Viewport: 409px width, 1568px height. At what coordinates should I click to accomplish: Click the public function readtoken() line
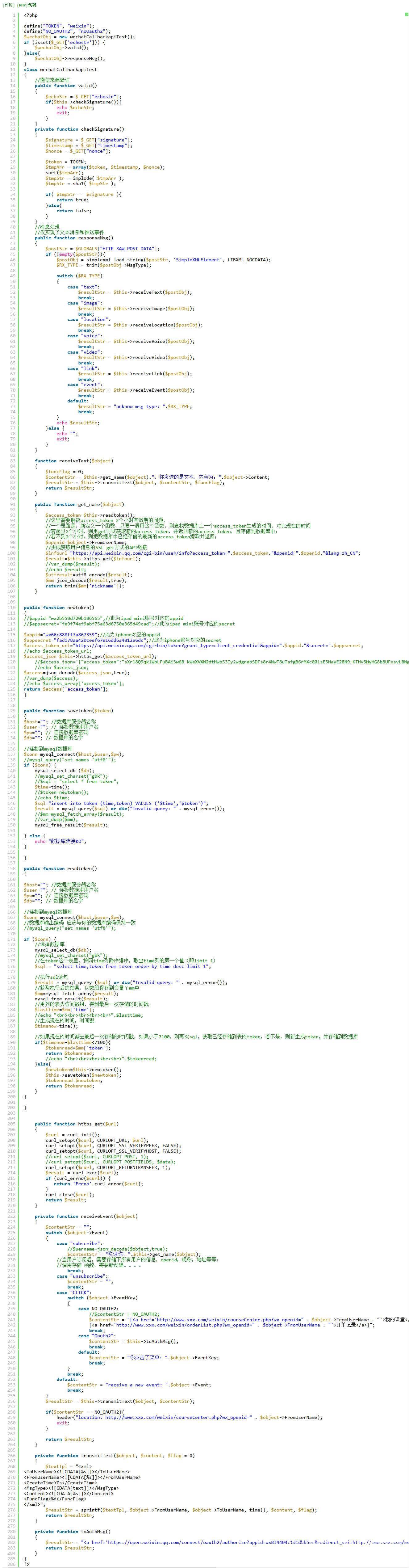(x=60, y=868)
